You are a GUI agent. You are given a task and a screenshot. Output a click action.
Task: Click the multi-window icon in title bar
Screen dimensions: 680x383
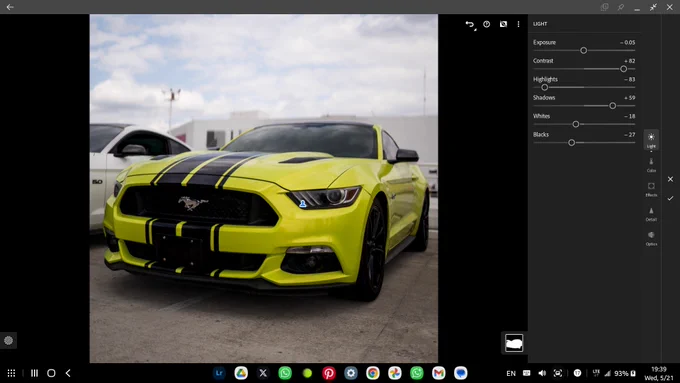(605, 7)
